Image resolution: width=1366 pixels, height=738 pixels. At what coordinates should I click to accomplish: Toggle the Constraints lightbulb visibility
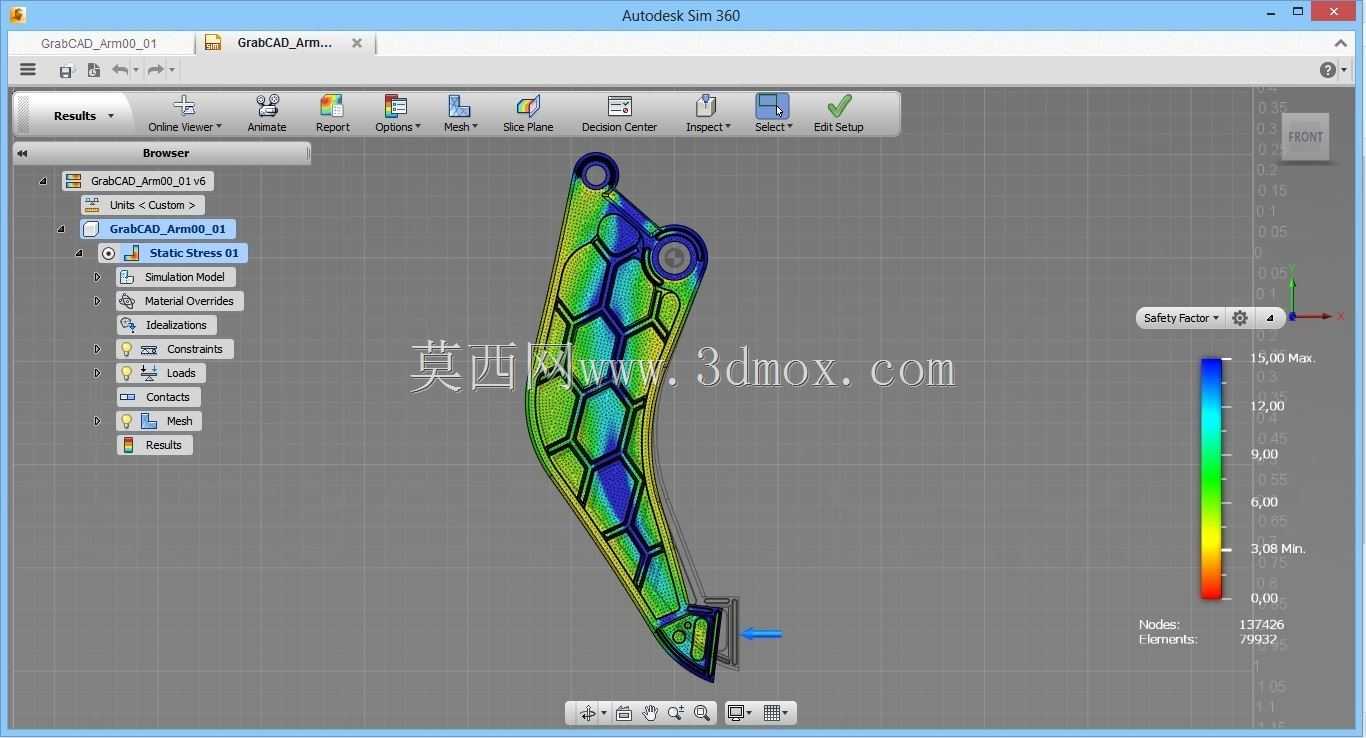(126, 349)
